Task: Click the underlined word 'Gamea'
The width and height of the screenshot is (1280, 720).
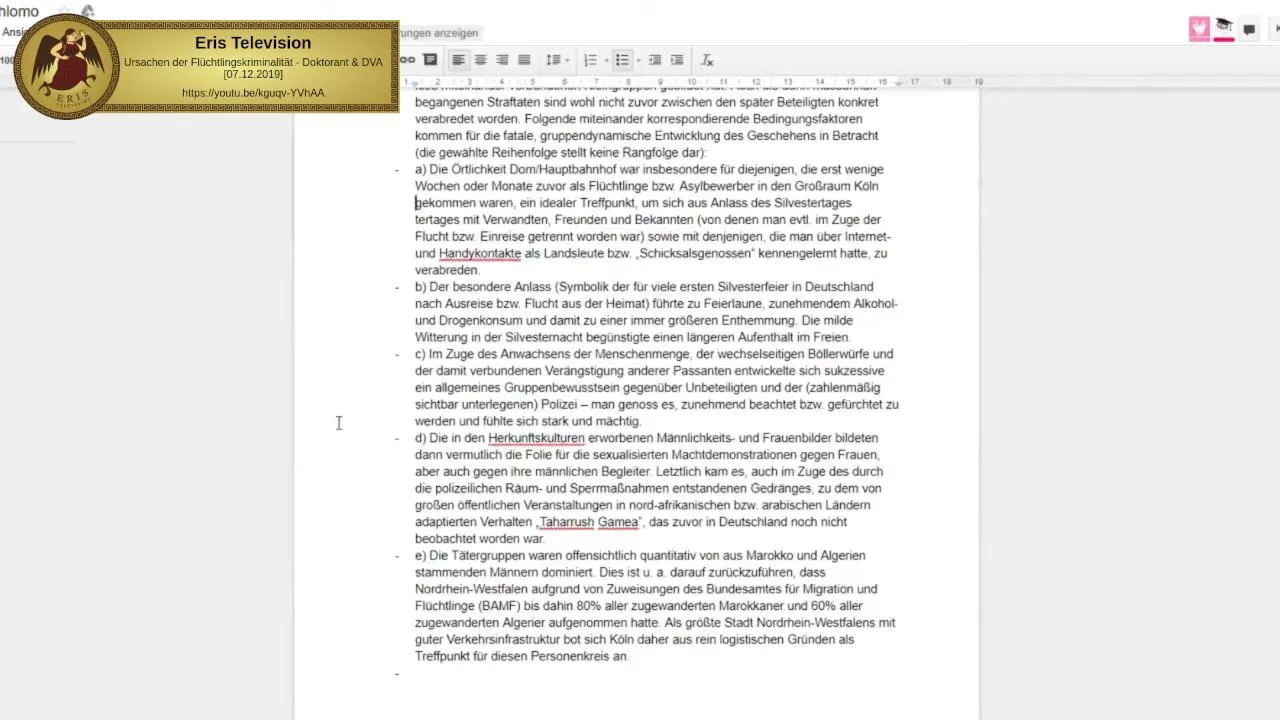Action: (618, 522)
